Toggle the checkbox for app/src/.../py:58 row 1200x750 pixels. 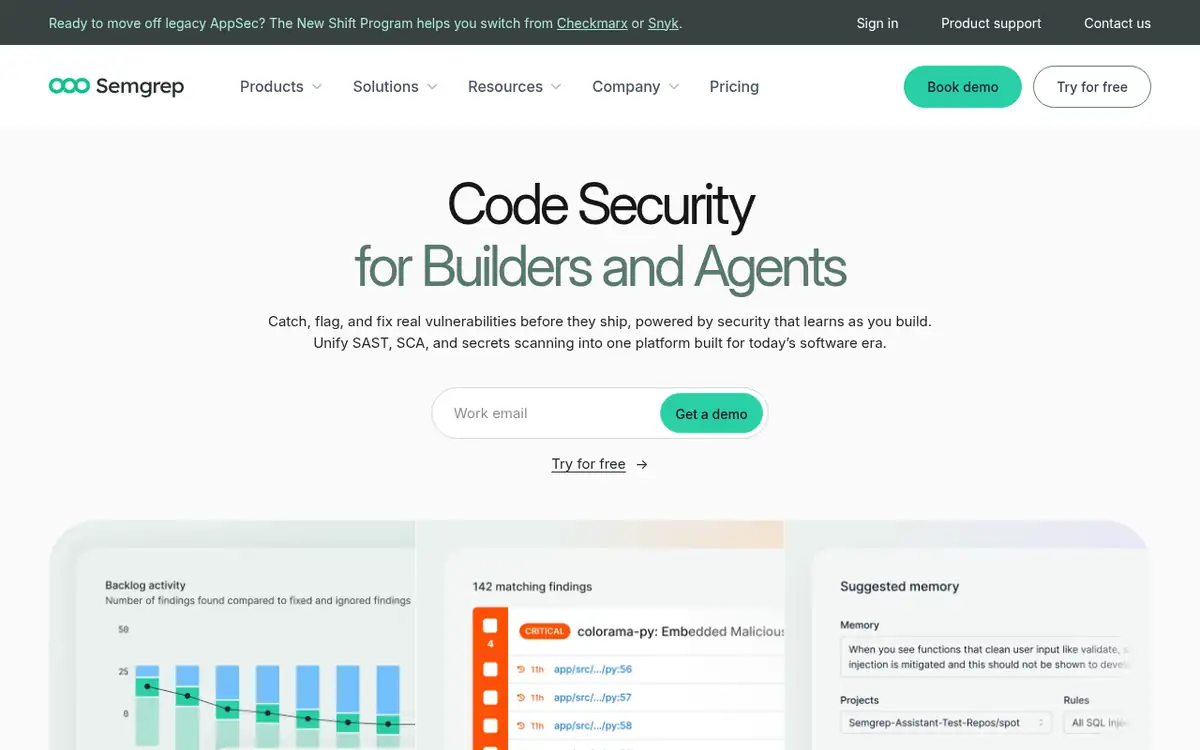[x=490, y=726]
